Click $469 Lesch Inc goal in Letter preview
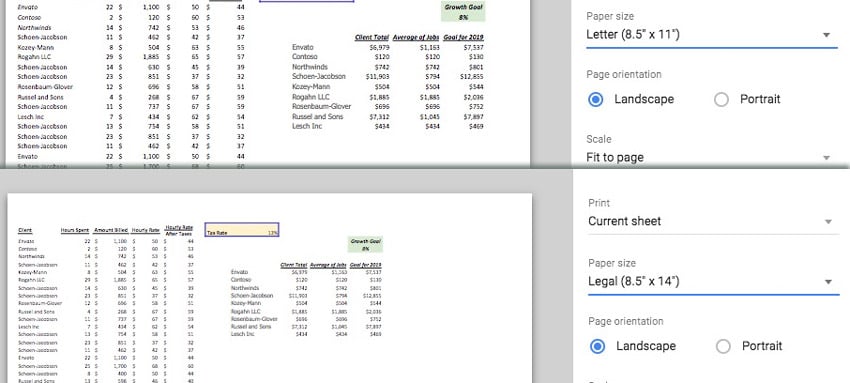Image resolution: width=850 pixels, height=383 pixels. pyautogui.click(x=475, y=126)
